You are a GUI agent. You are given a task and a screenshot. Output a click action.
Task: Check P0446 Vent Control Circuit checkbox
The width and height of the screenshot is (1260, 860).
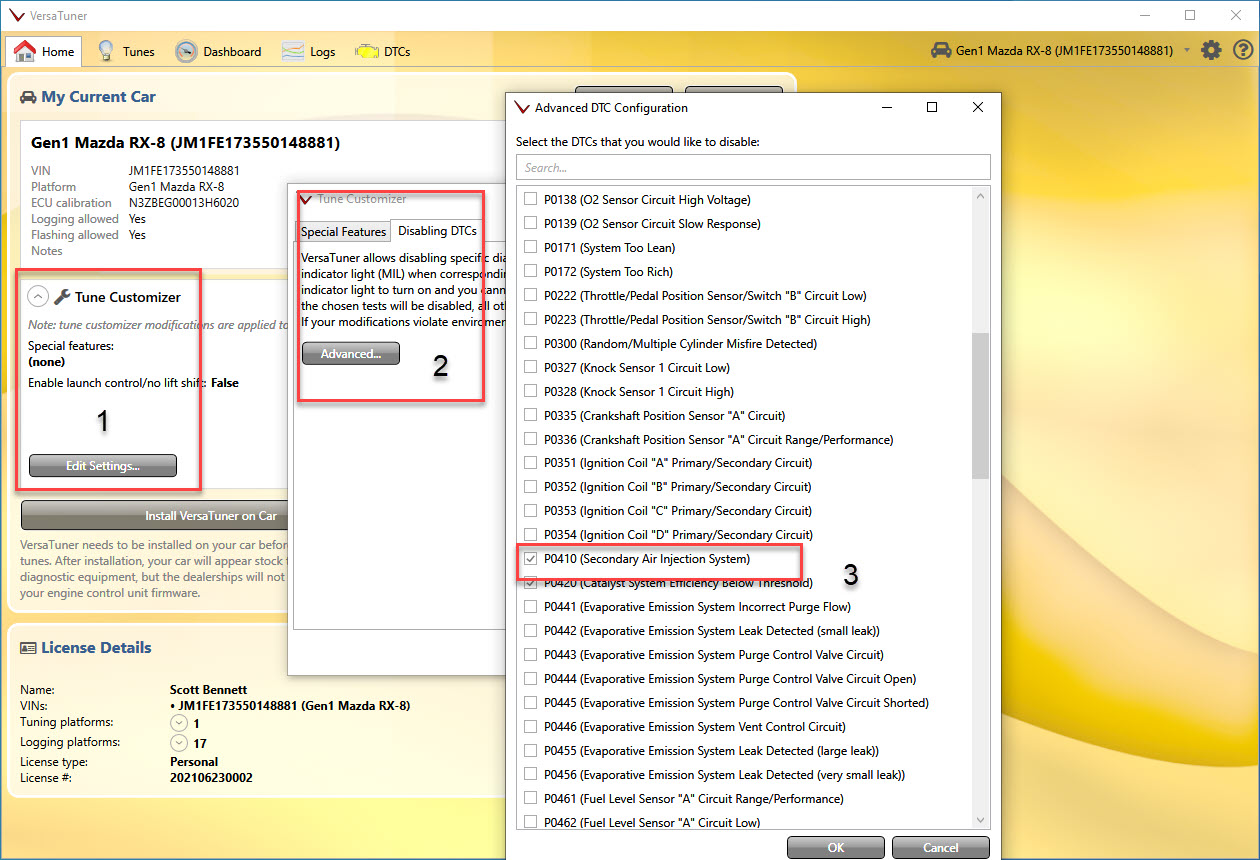530,727
